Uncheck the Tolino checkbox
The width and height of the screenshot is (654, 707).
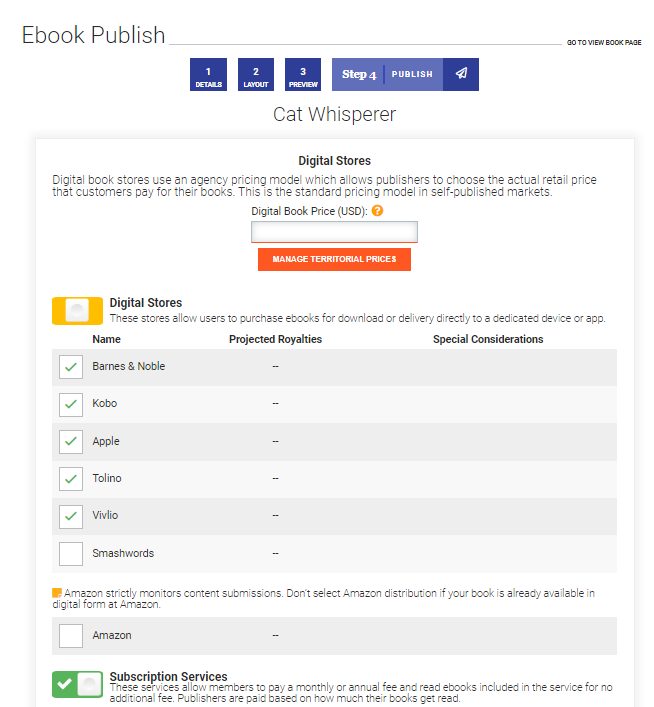click(x=71, y=479)
